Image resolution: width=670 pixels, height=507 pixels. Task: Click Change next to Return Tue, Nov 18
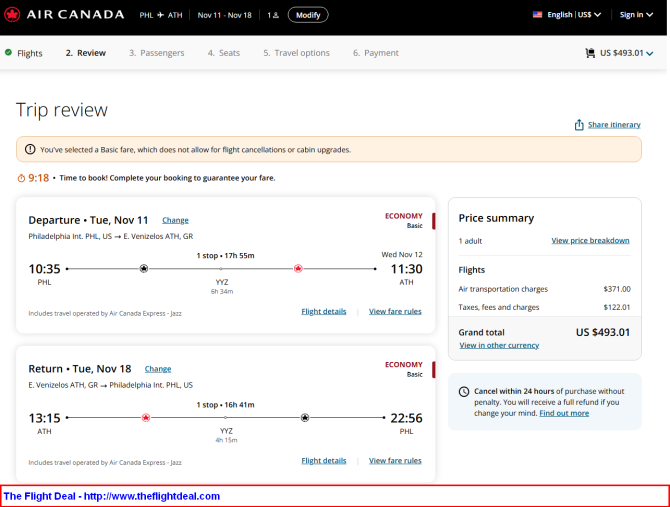158,369
